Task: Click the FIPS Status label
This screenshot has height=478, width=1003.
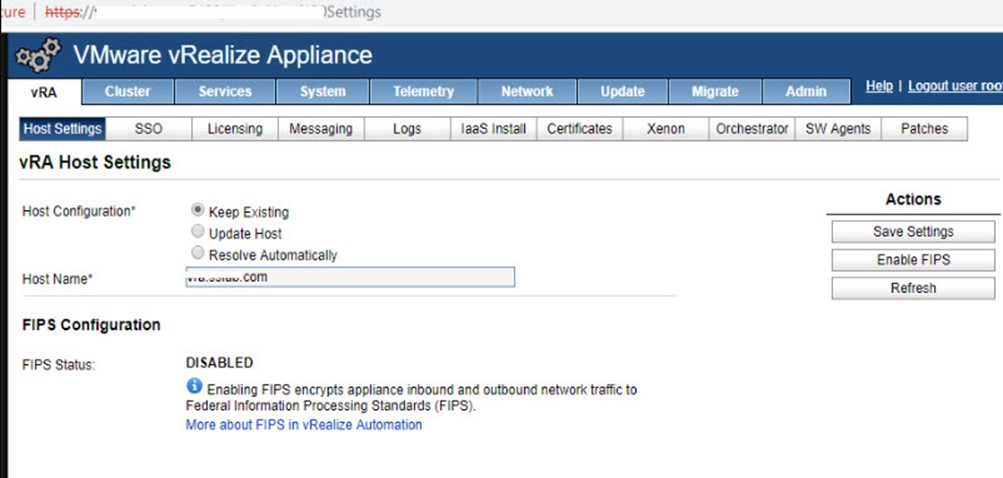Action: click(x=58, y=365)
